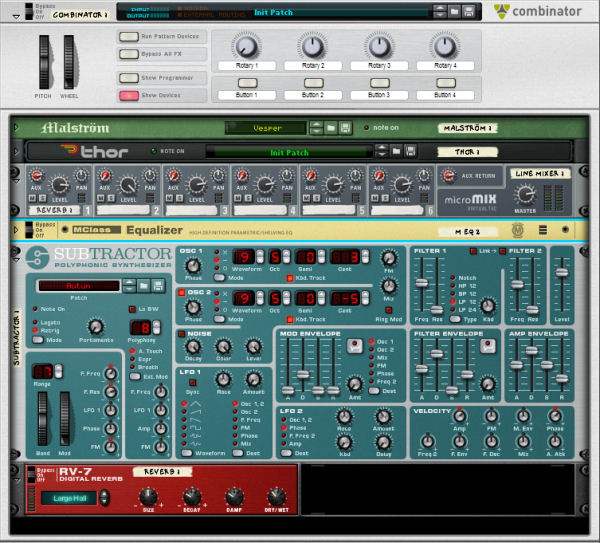Select the 'Vesper' patch name display
The width and height of the screenshot is (600, 543).
click(x=266, y=128)
